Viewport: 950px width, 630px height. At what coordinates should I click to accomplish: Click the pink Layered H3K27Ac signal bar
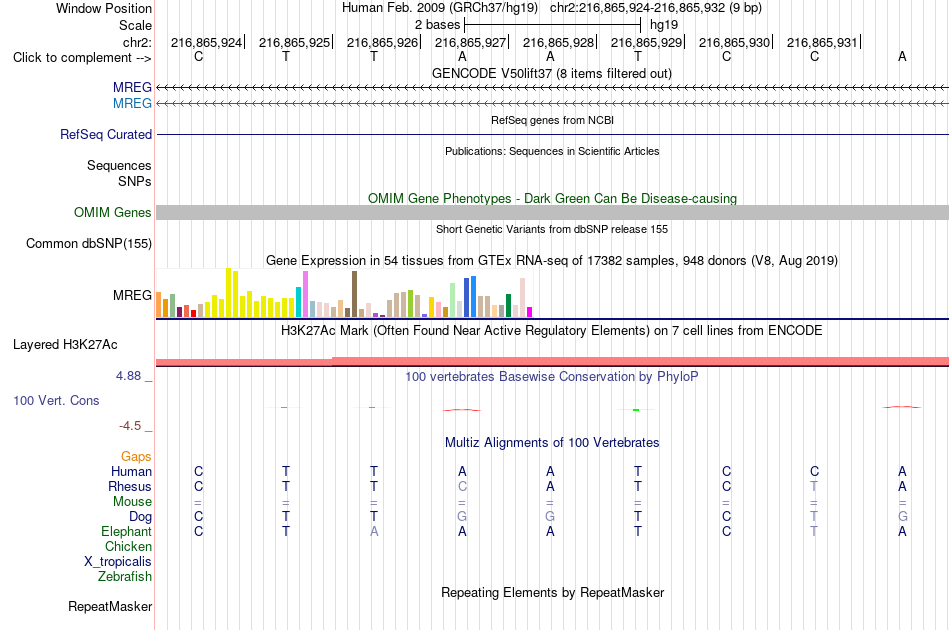tap(553, 362)
